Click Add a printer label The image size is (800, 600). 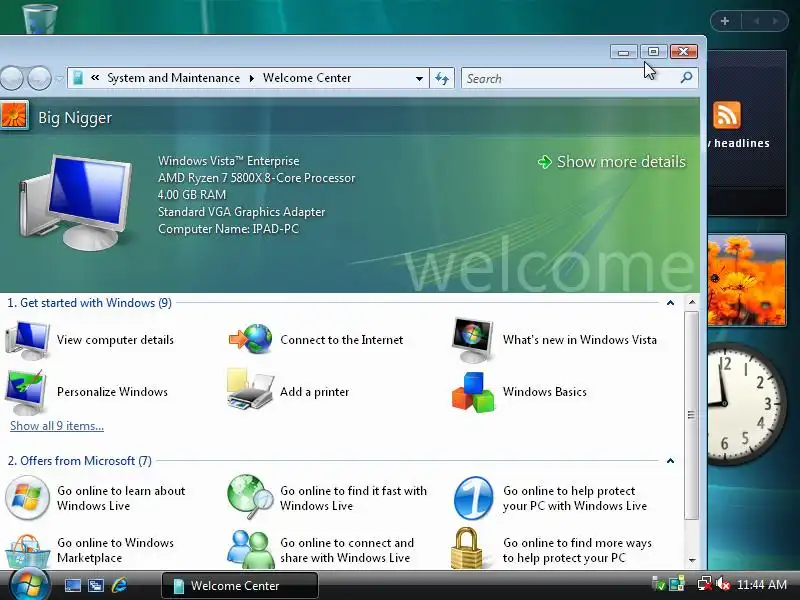(314, 392)
